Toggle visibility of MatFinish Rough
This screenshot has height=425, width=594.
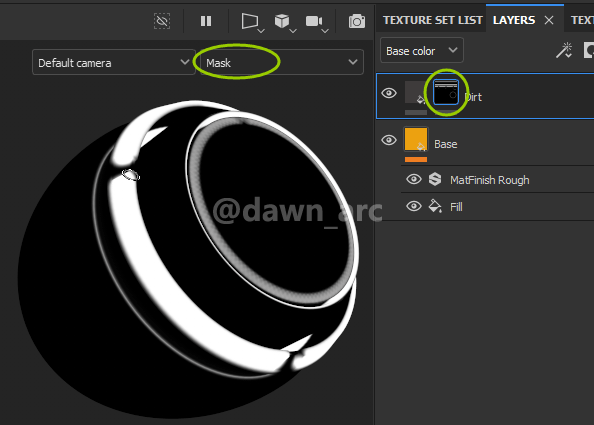coord(414,179)
